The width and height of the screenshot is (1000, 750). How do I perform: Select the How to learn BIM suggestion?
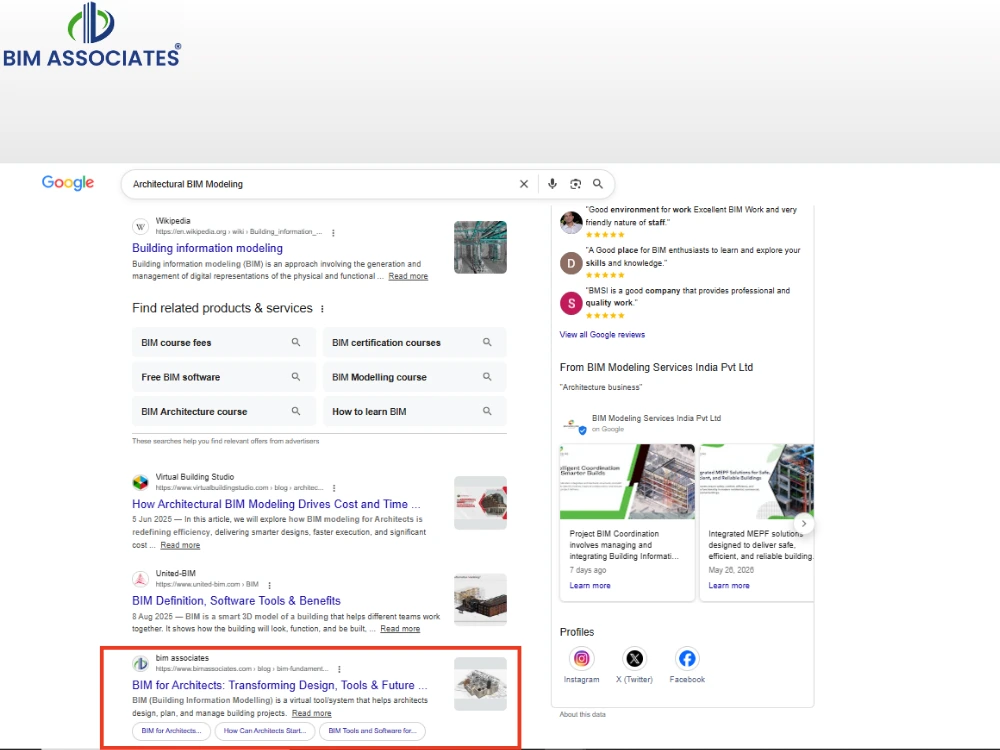pos(415,411)
